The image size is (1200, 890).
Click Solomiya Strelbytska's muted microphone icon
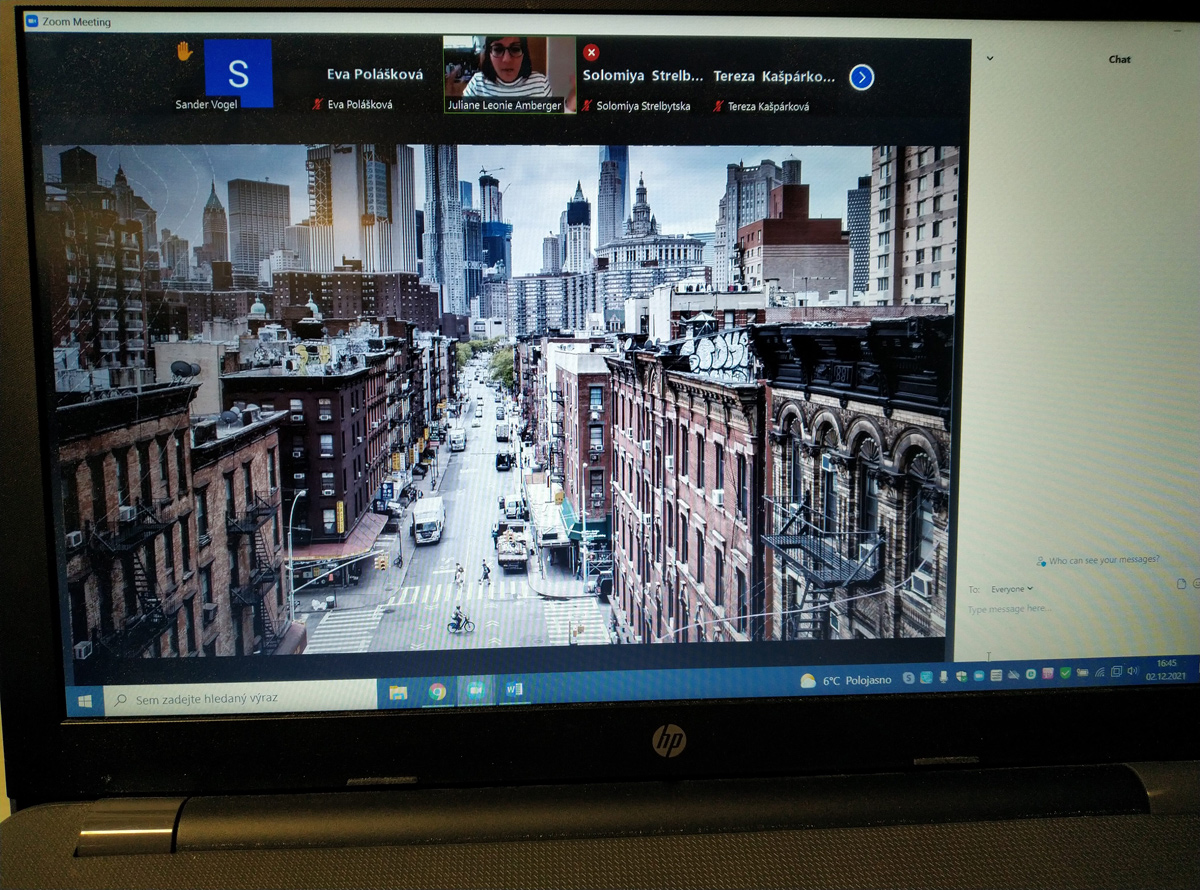click(x=587, y=105)
